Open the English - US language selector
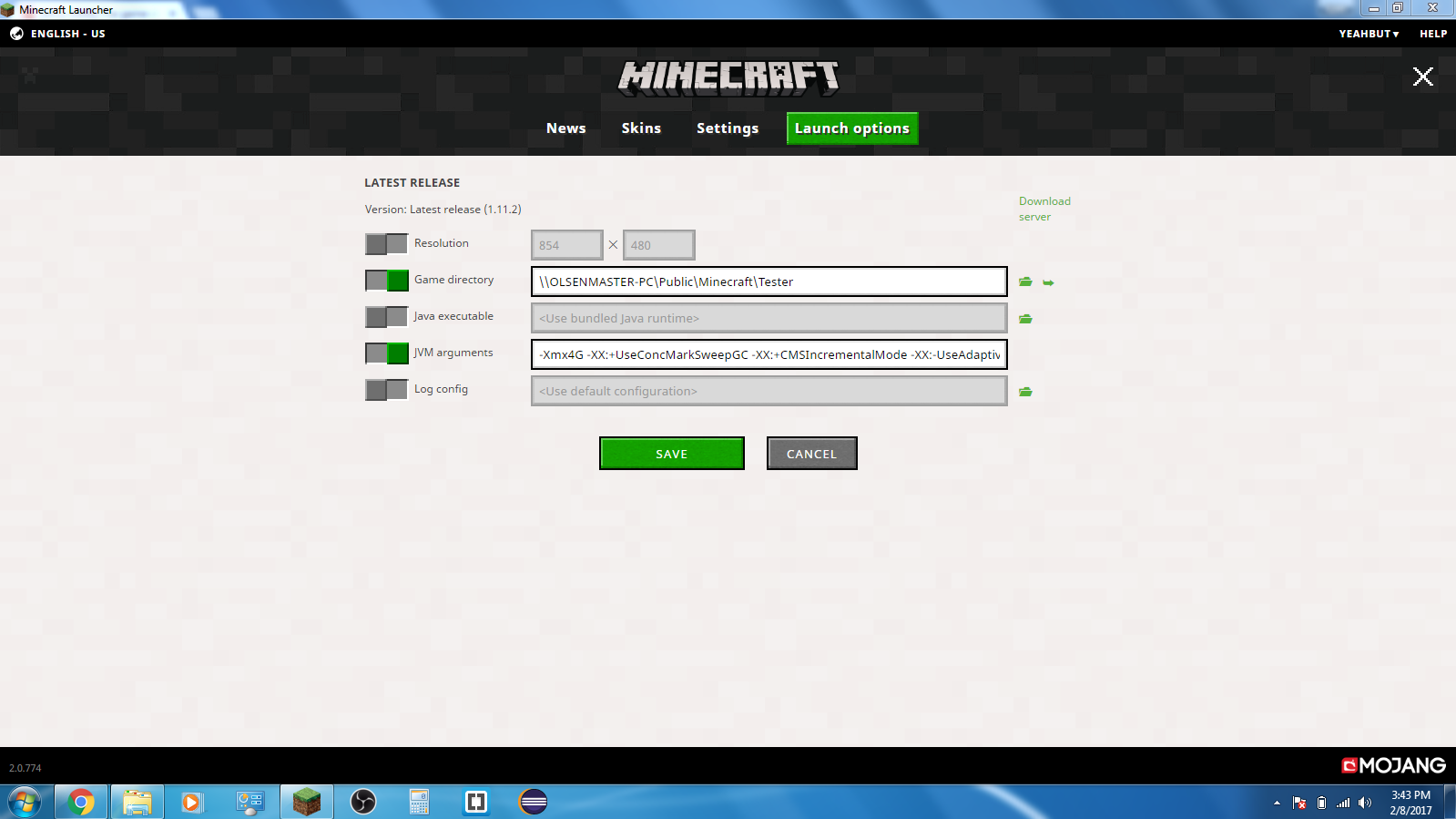Screen dimensions: 1456x819 68,34
